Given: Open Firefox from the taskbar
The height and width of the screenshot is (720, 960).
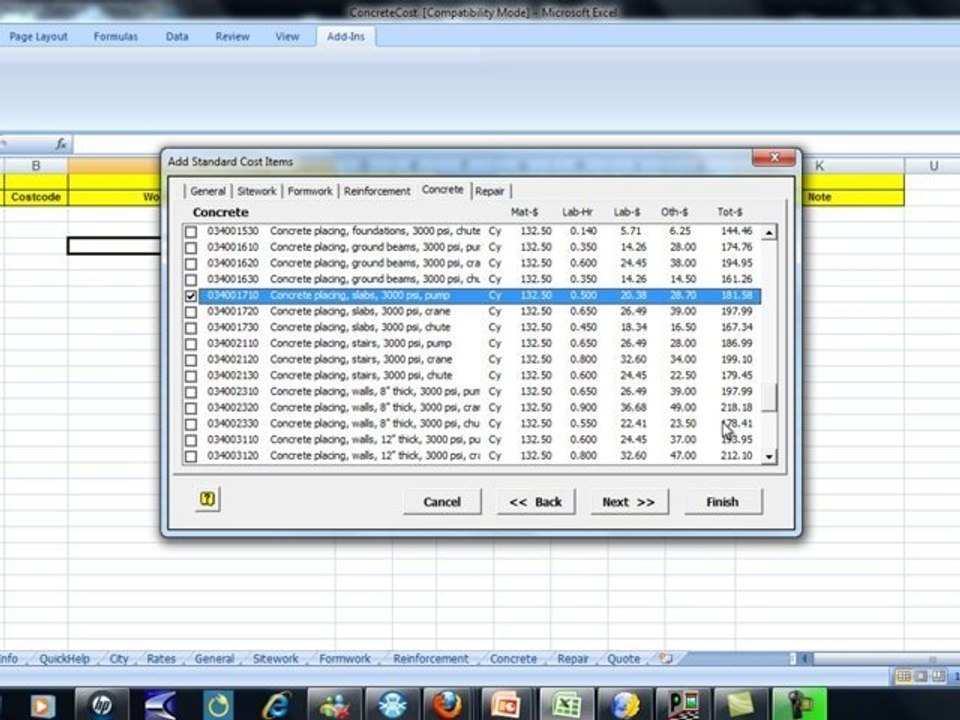Looking at the screenshot, I should 448,705.
